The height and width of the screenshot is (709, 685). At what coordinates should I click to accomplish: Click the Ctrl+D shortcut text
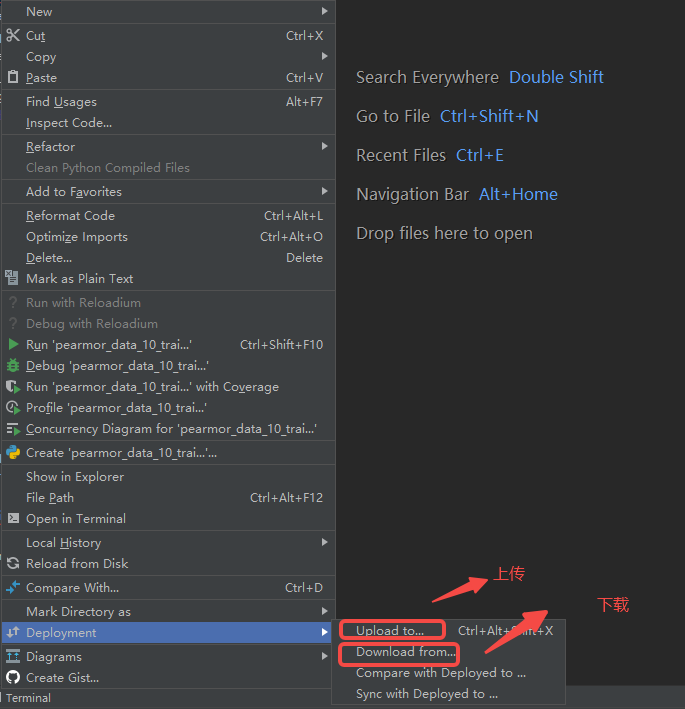(304, 587)
